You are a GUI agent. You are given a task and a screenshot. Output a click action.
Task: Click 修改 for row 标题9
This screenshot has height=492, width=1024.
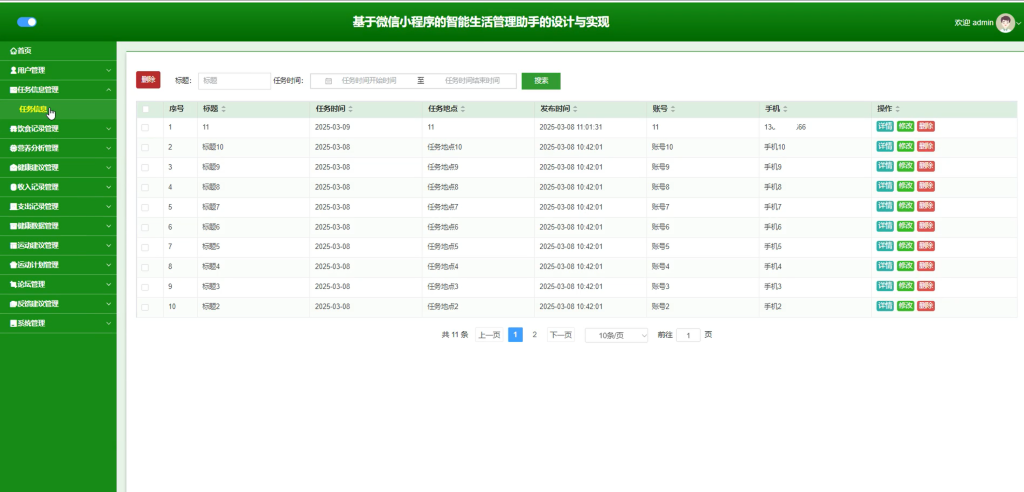(905, 167)
